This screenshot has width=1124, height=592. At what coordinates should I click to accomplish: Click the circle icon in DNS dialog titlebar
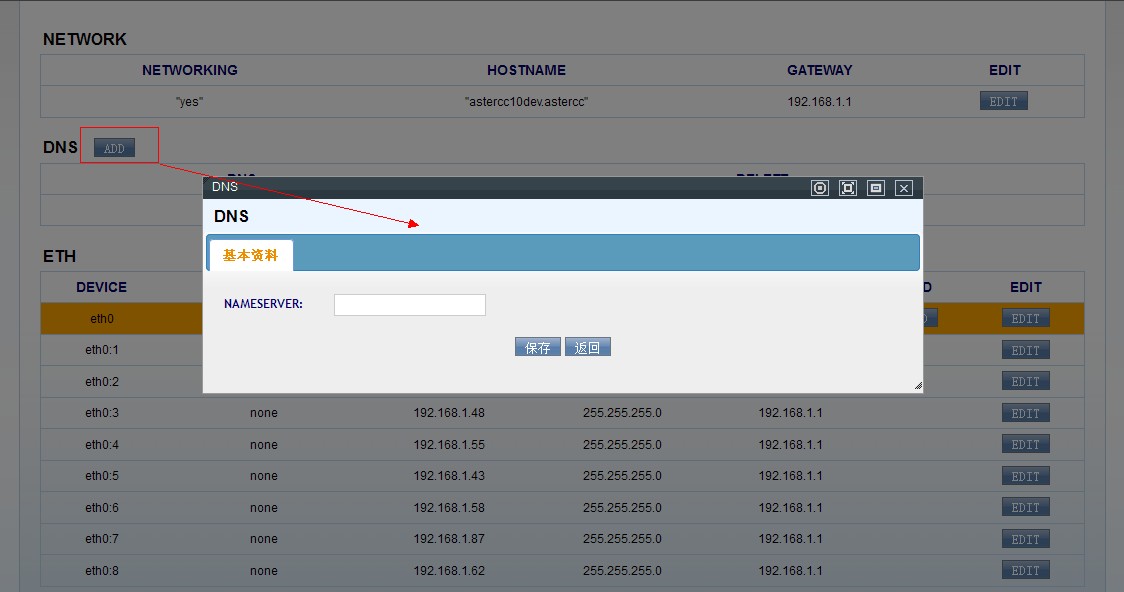coord(820,188)
